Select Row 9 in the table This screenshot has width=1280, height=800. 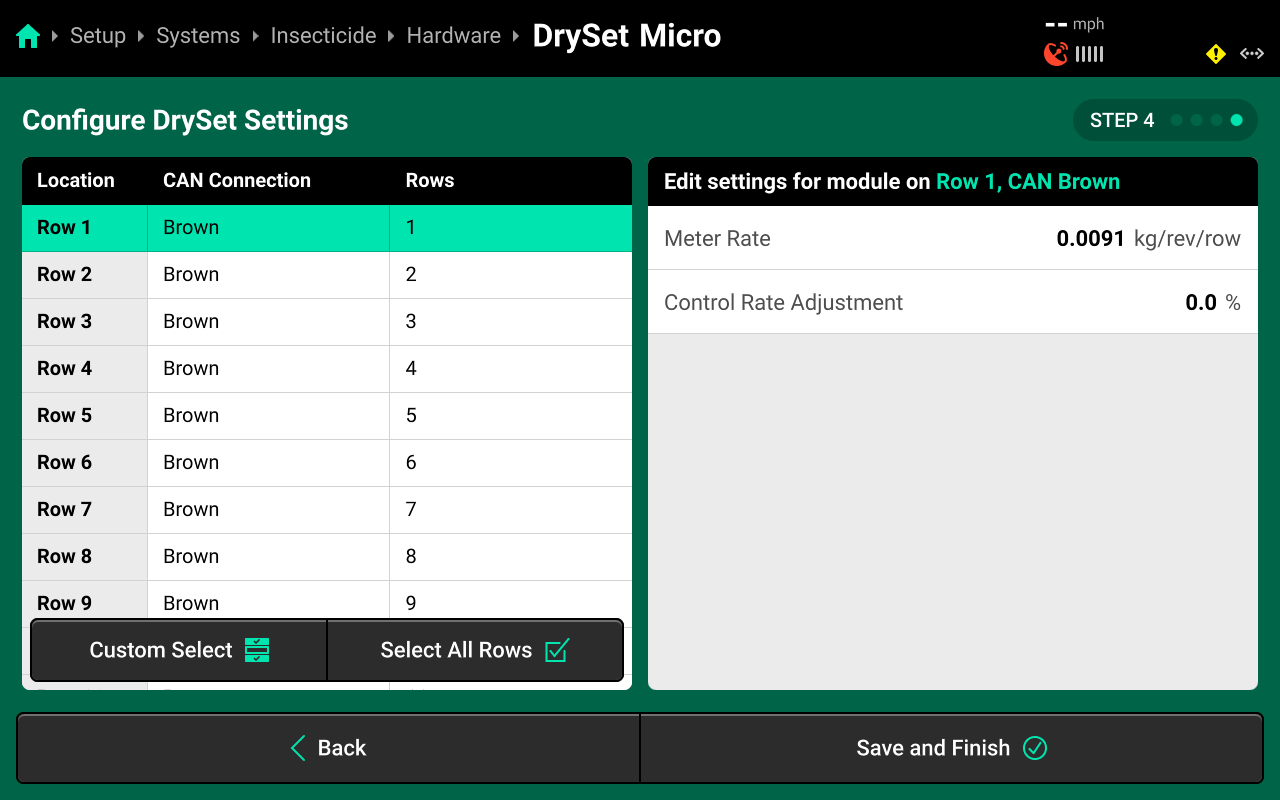point(327,600)
